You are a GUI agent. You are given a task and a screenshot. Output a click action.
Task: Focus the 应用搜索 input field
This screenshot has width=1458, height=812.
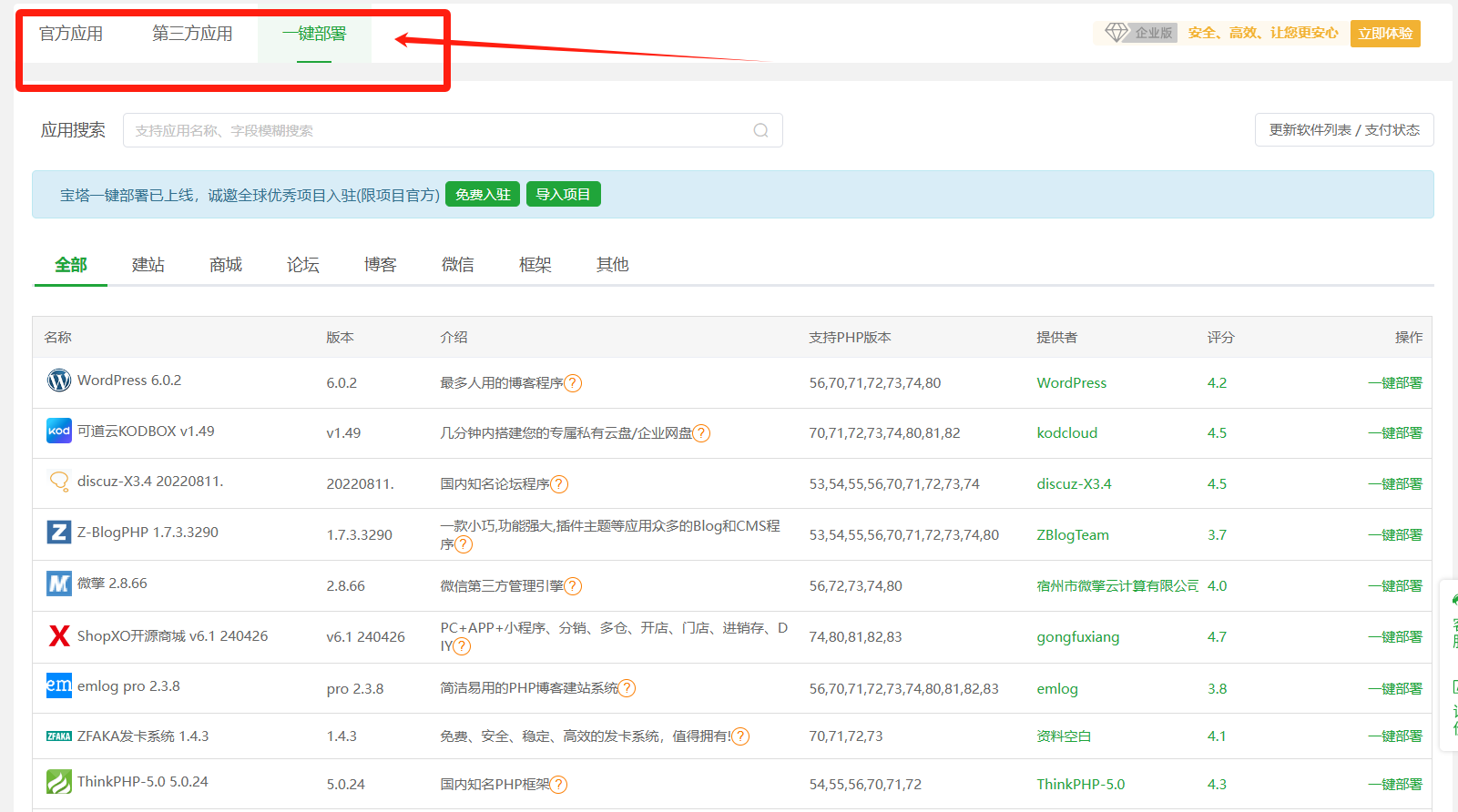(453, 130)
